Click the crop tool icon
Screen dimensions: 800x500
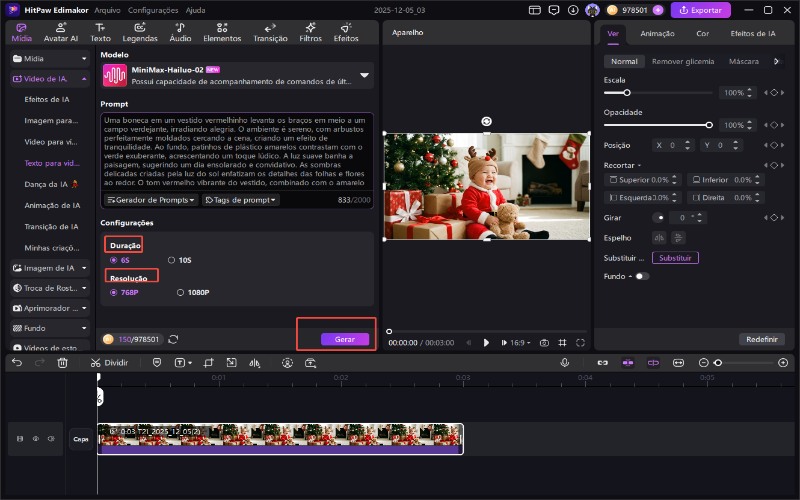(208, 363)
